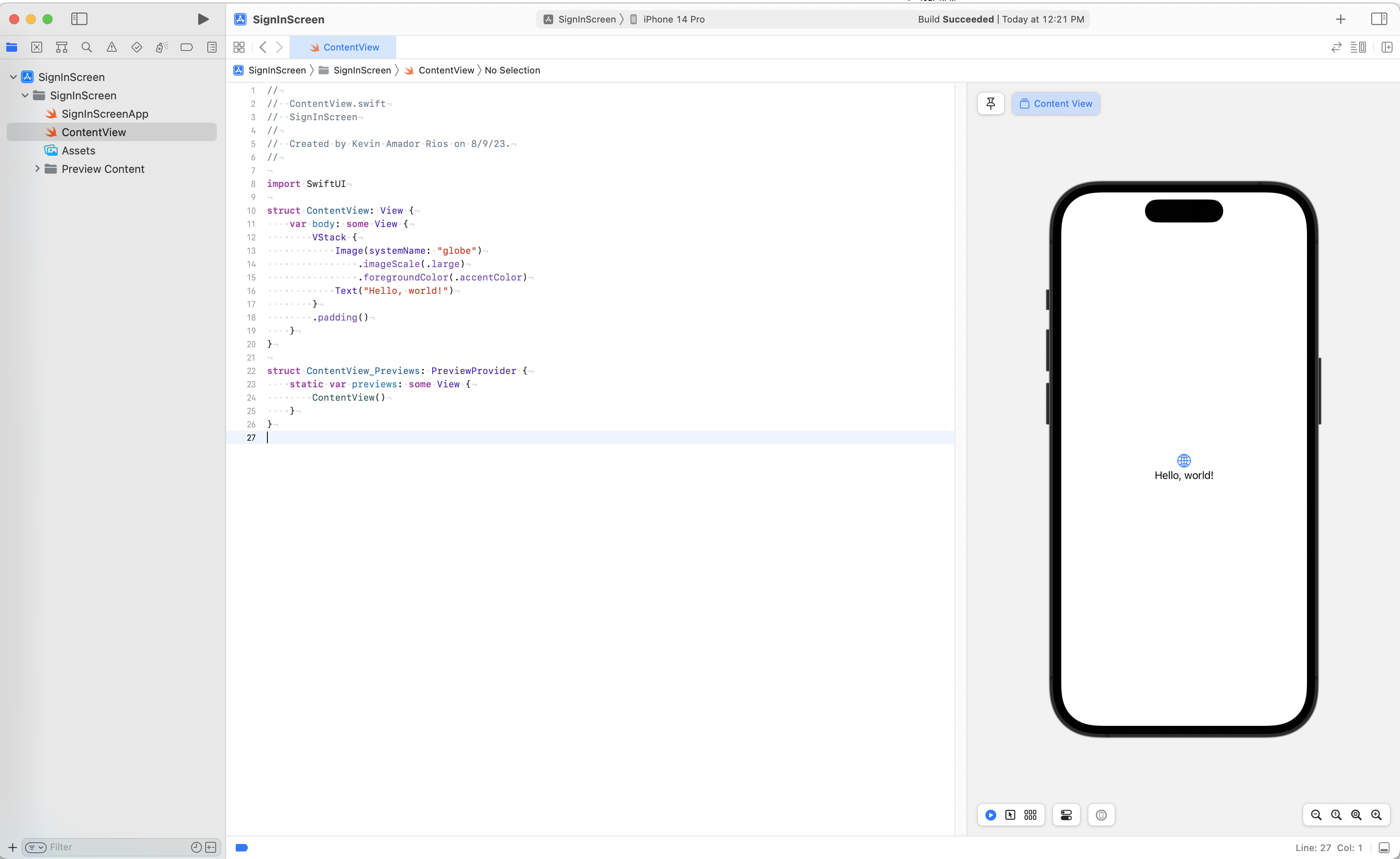Run the app with the Play button
The height and width of the screenshot is (859, 1400).
coord(203,19)
